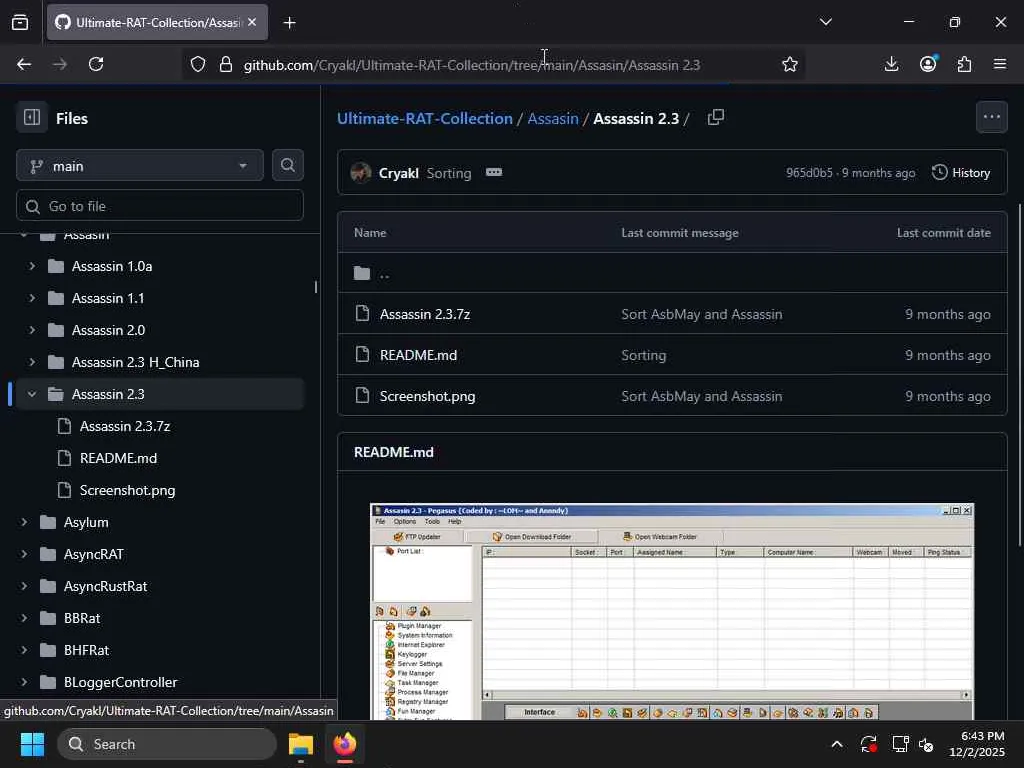The height and width of the screenshot is (768, 1024).
Task: Open commit 965d0b5 link
Action: pyautogui.click(x=809, y=172)
